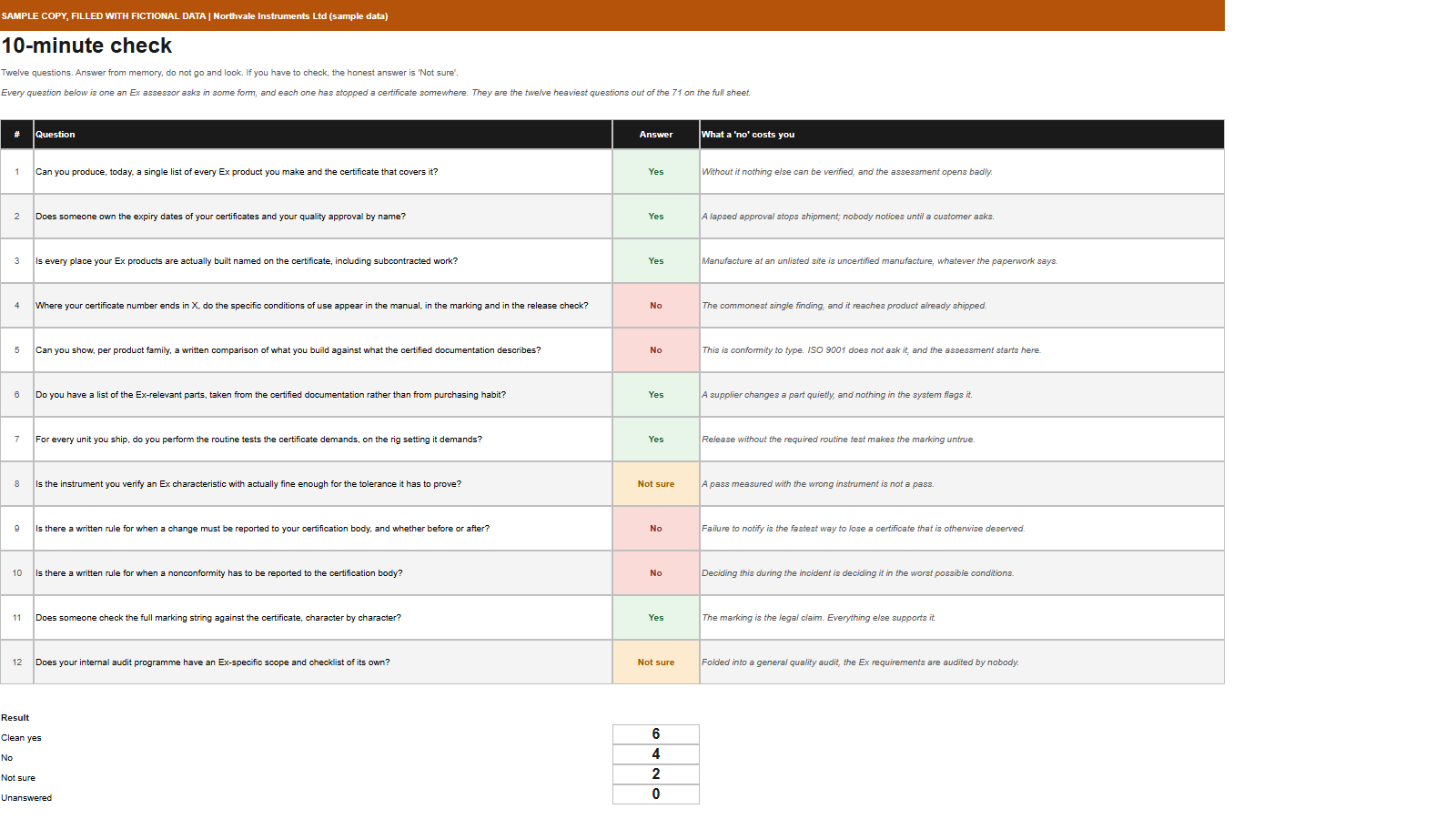The height and width of the screenshot is (819, 1456).
Task: Select the 'Yes' answer for question 7
Action: pyautogui.click(x=656, y=440)
